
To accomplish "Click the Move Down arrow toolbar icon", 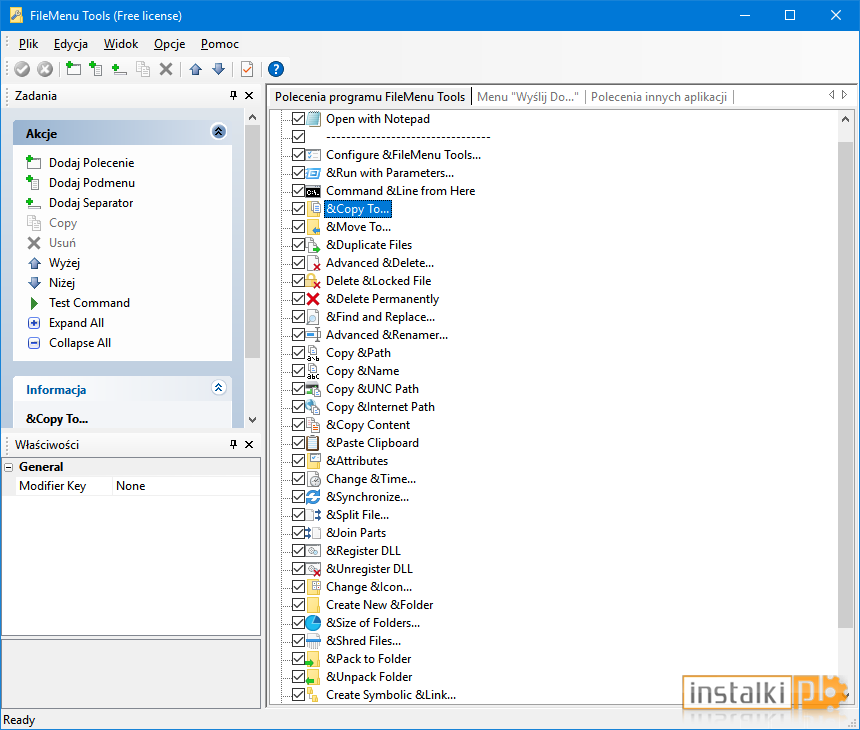I will coord(219,69).
